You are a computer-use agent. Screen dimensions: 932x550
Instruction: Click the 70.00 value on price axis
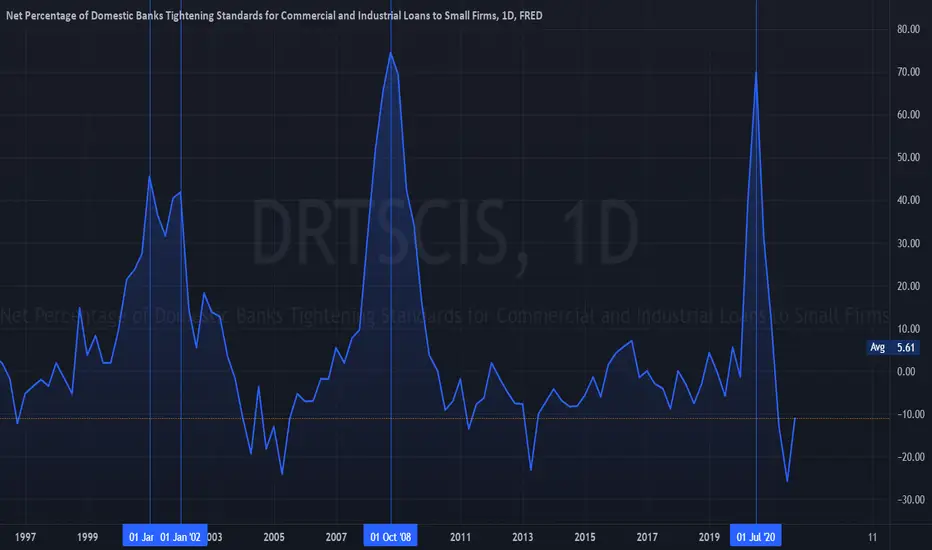tap(908, 72)
